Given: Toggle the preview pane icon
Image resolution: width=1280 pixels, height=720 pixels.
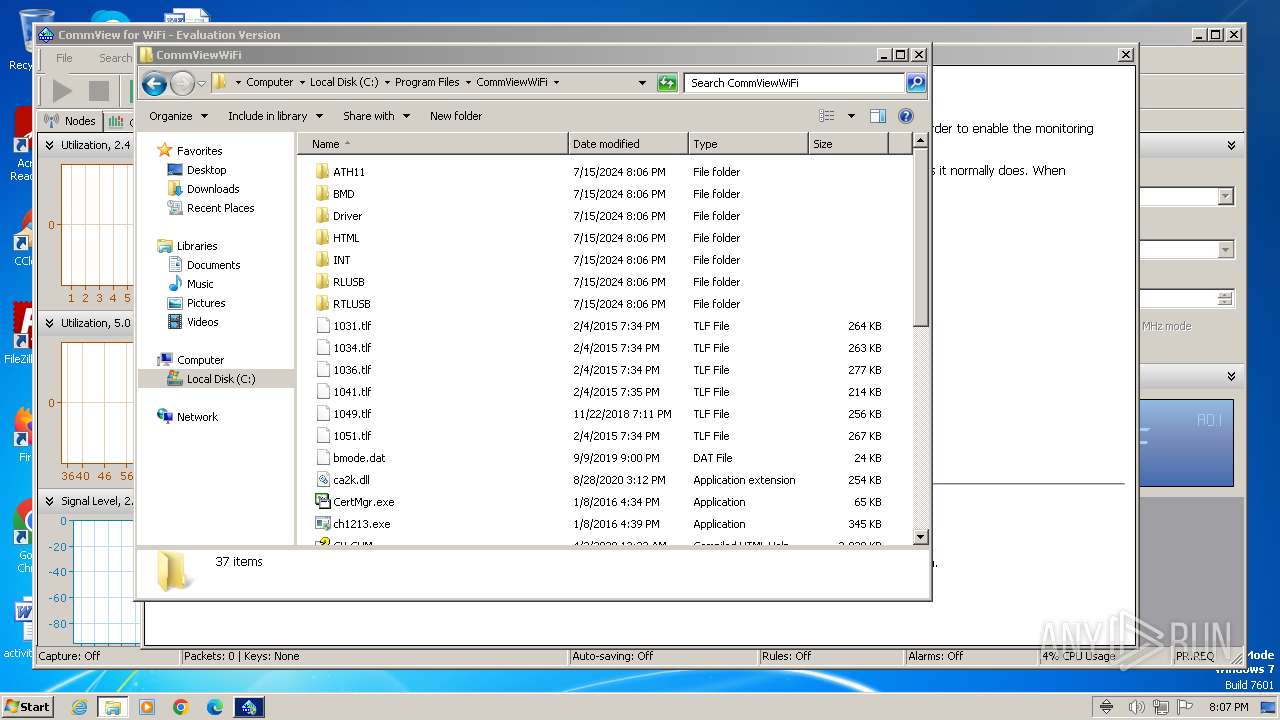Looking at the screenshot, I should [877, 116].
